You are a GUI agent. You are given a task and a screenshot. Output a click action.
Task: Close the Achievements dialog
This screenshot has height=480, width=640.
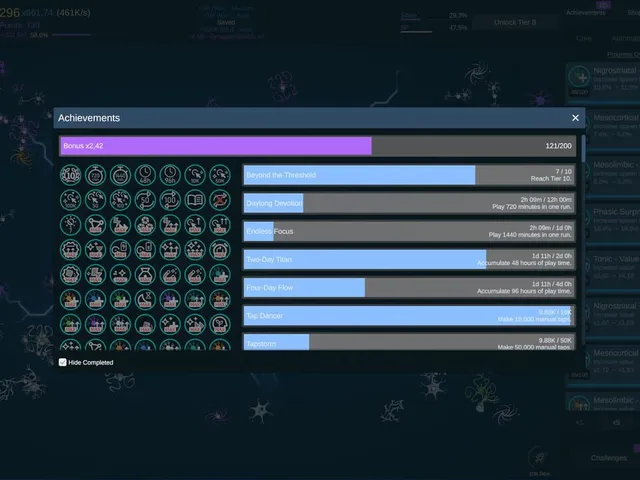tap(576, 118)
